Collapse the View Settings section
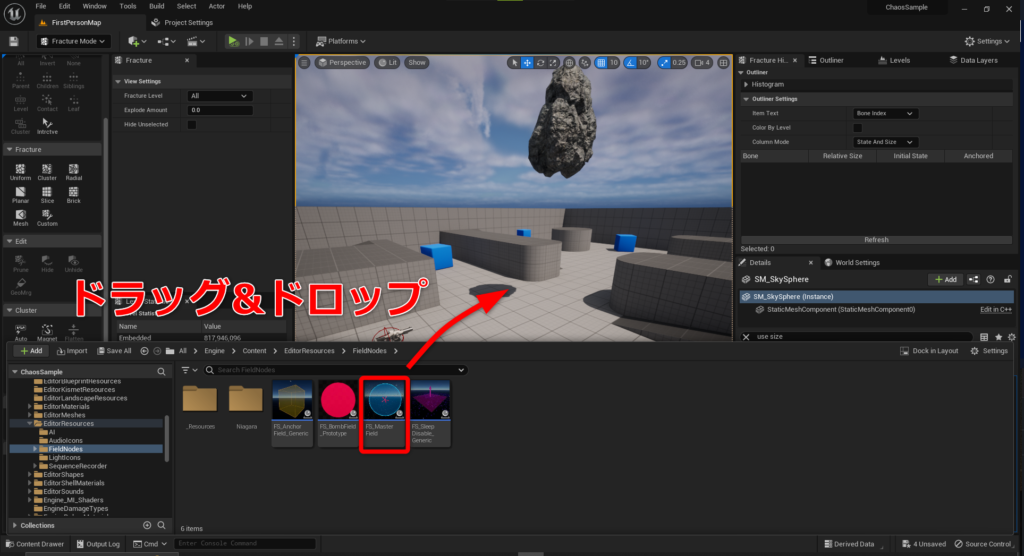This screenshot has height=556, width=1024. pos(118,82)
